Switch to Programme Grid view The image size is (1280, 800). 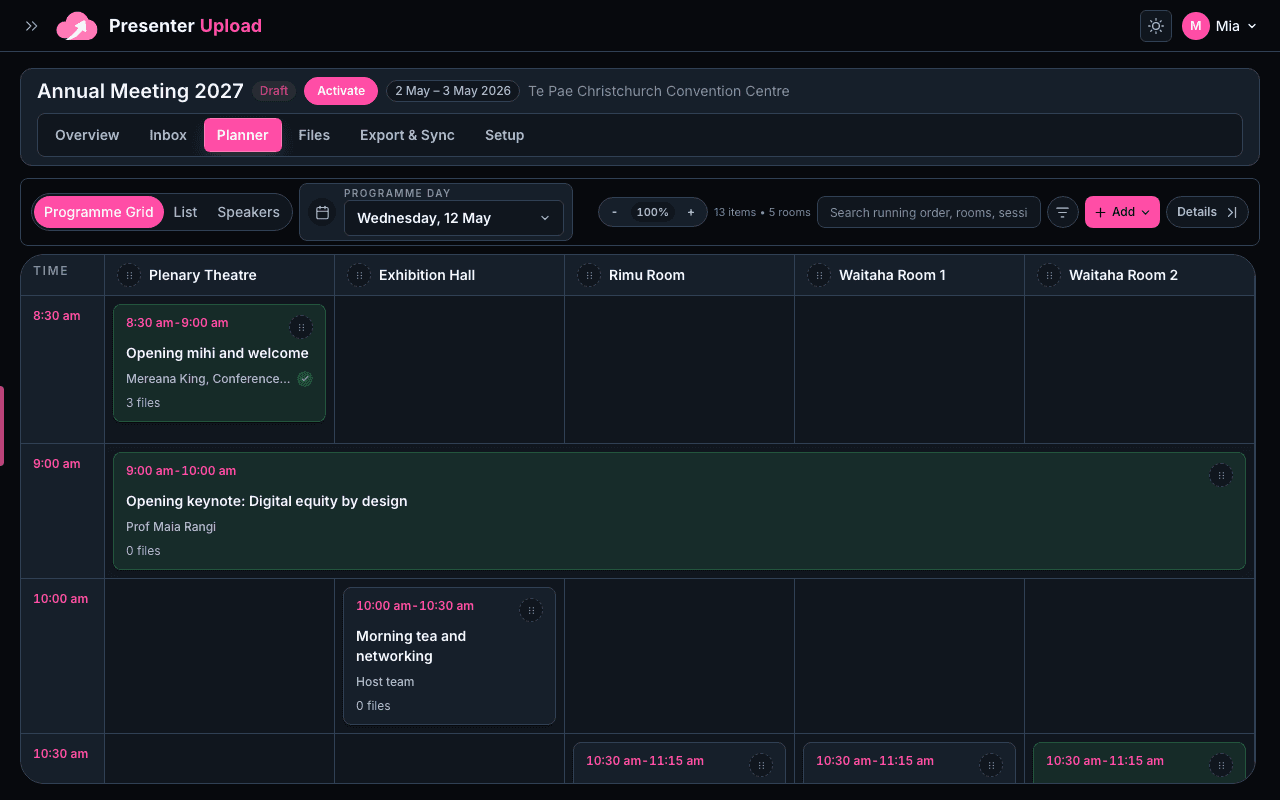(x=99, y=212)
